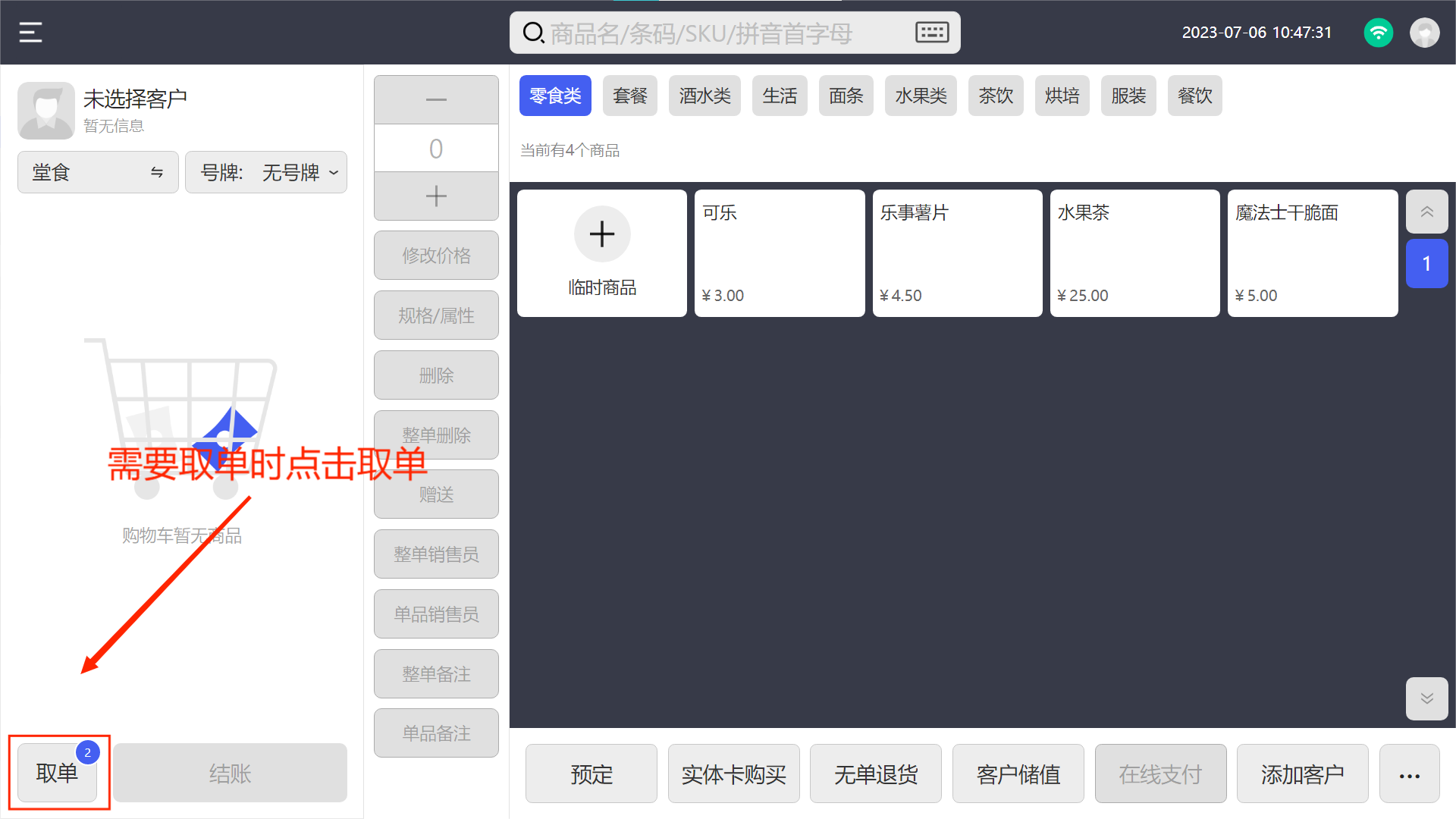Expand the 号牌 无号牌 dropdown

click(x=266, y=173)
